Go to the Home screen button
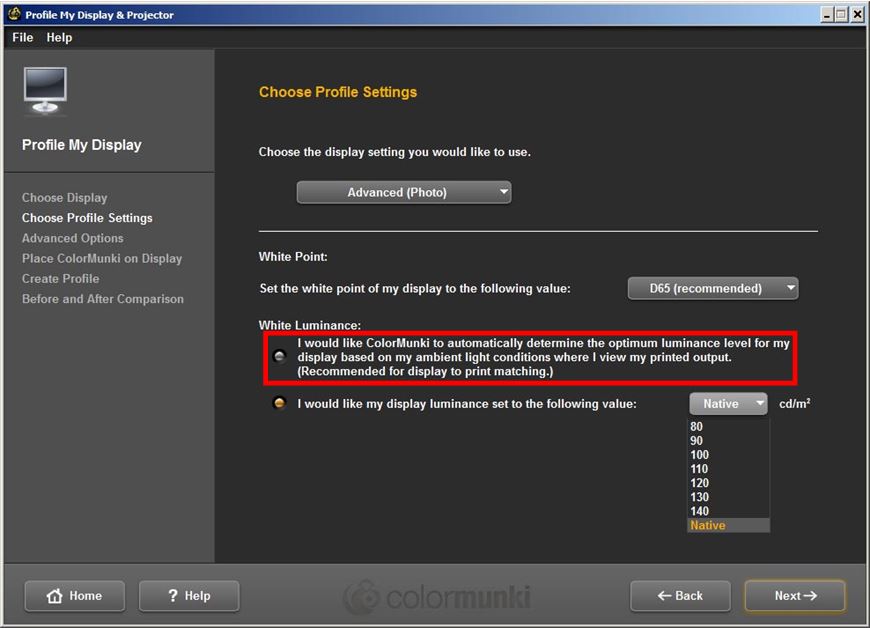870x628 pixels. click(75, 596)
